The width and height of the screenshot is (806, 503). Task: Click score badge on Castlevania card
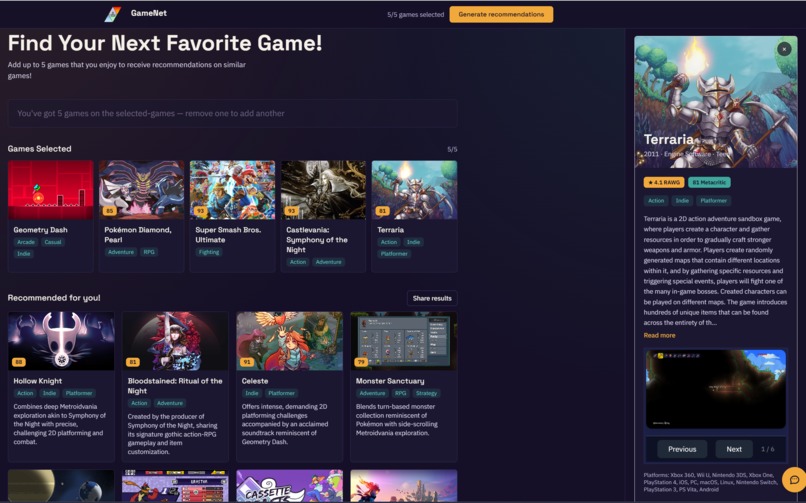pos(291,211)
